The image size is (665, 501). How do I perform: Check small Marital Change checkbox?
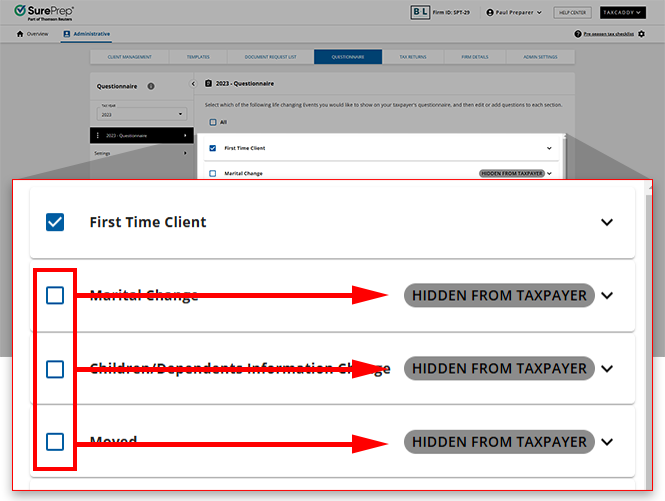[213, 173]
